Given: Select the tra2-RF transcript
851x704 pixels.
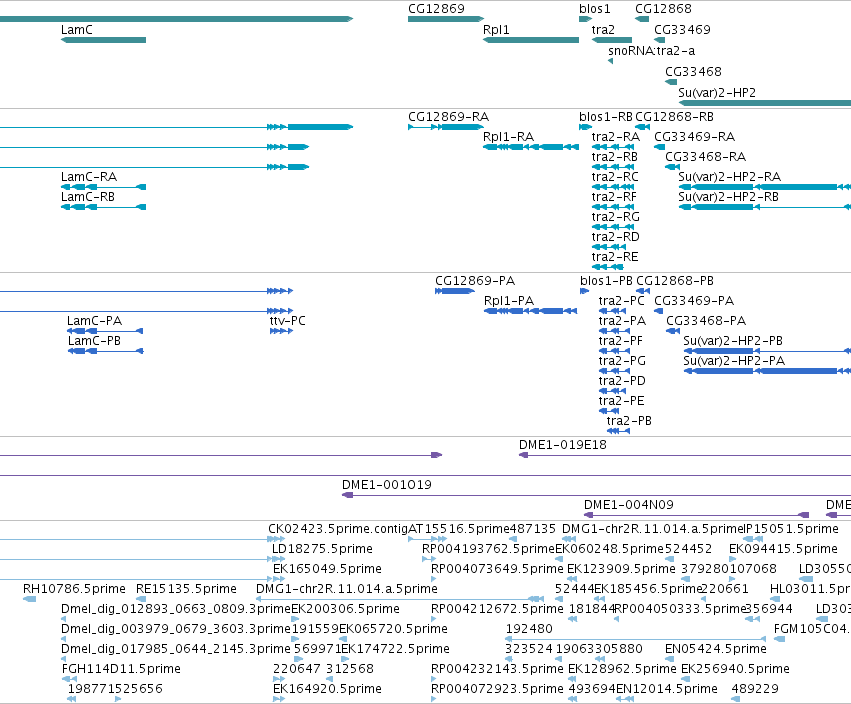Looking at the screenshot, I should [x=613, y=207].
